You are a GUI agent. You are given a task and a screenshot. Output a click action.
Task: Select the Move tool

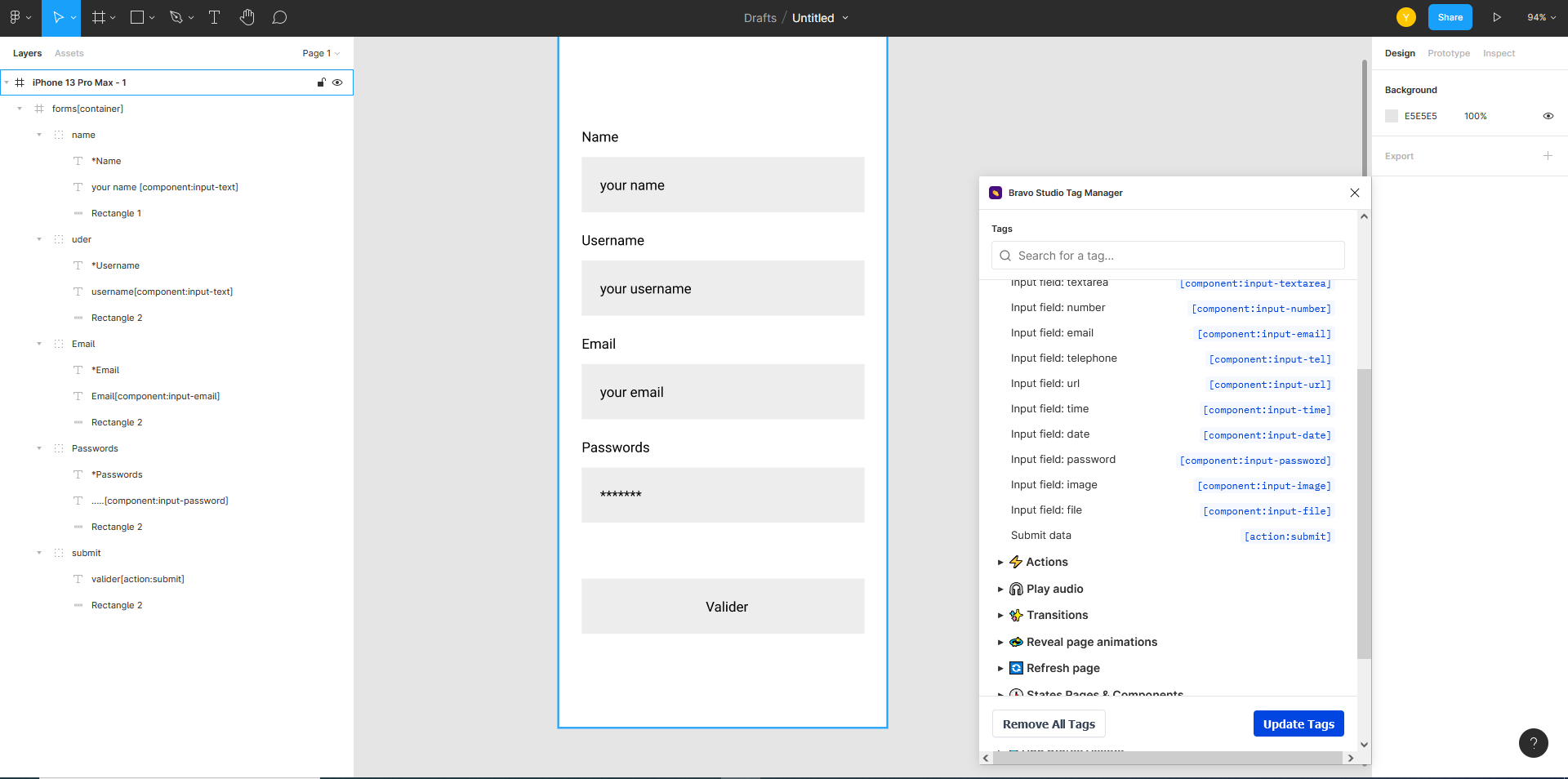pyautogui.click(x=58, y=17)
